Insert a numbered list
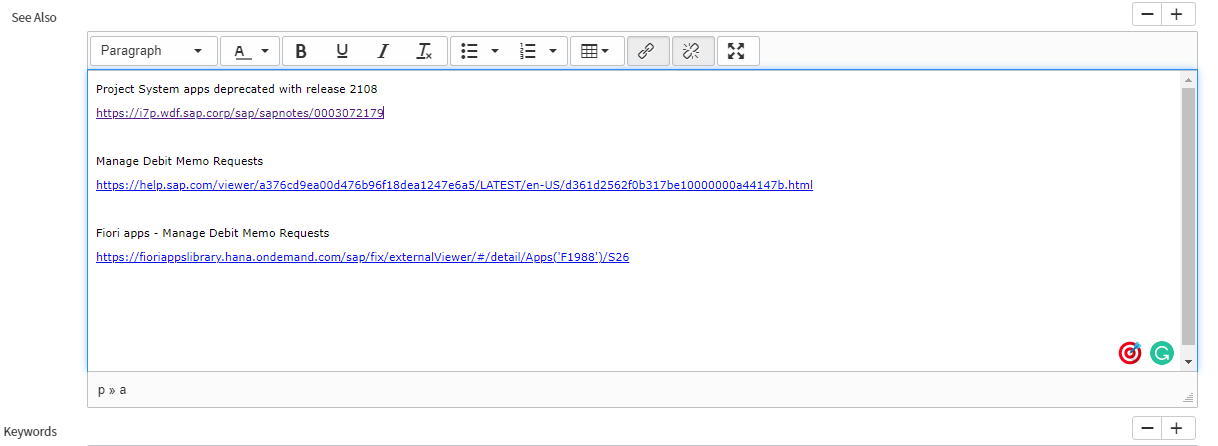Screen dimensions: 1218x446 528,51
